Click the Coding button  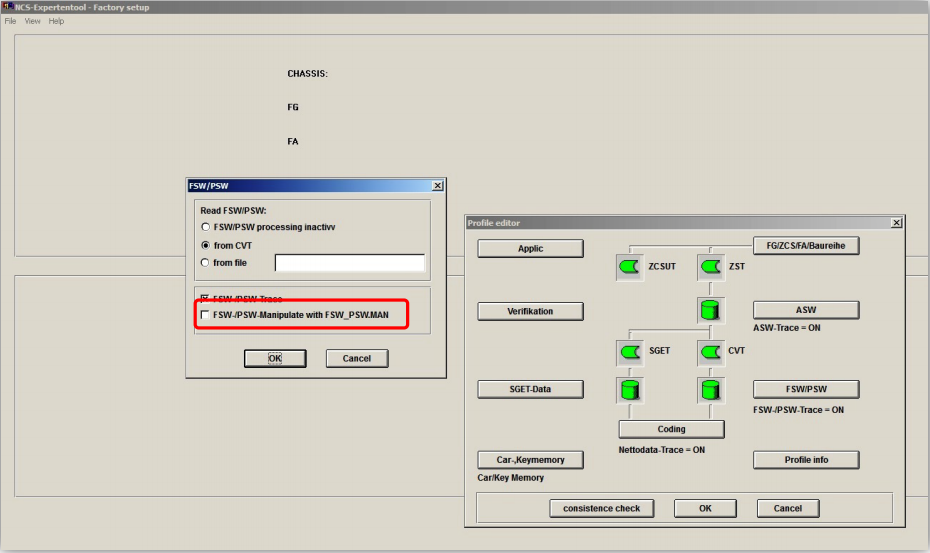click(x=671, y=429)
